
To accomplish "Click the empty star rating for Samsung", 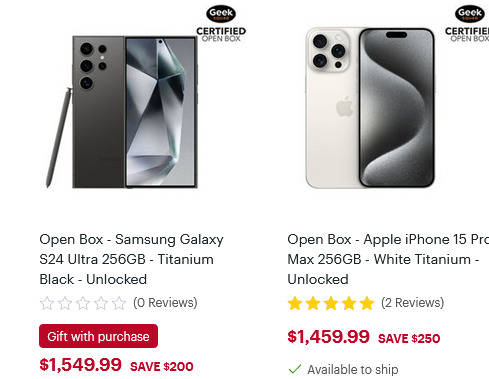I will (x=83, y=303).
